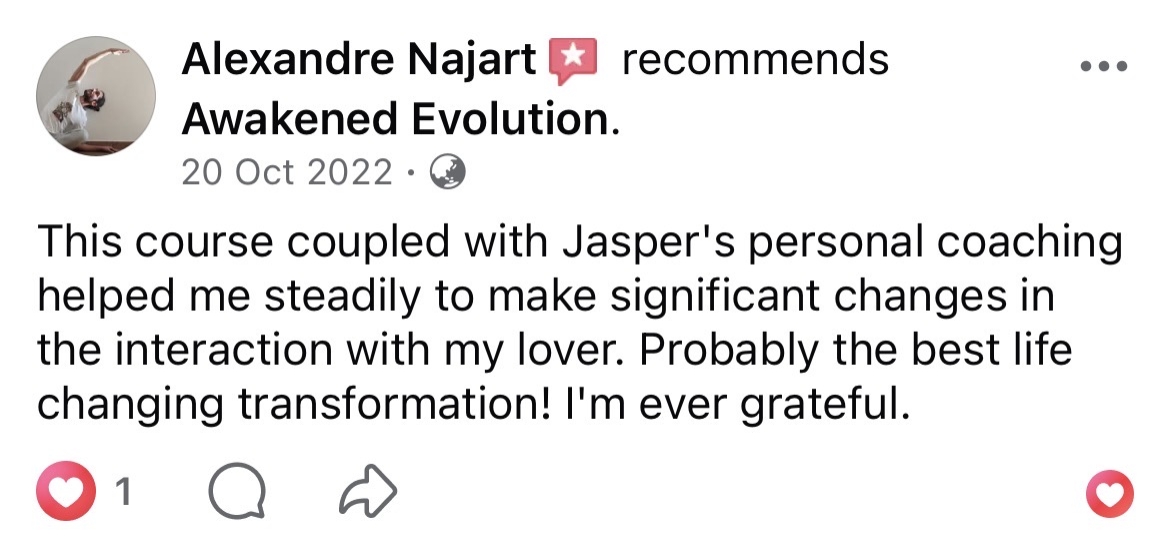Click the word "recommends" in the header
The image size is (1170, 551).
754,61
